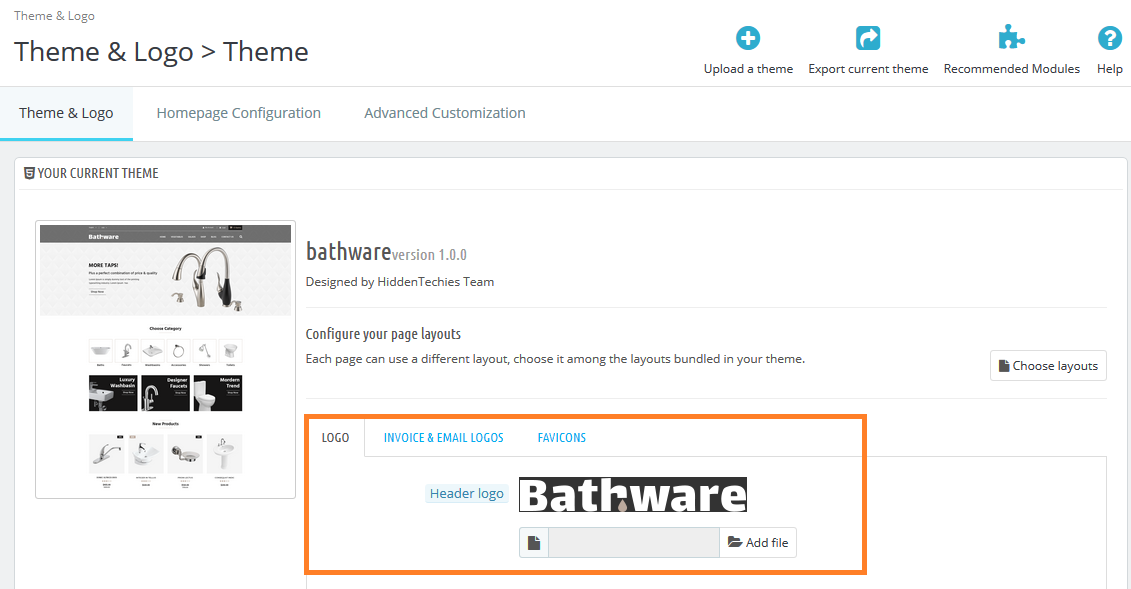Click the Upload a theme plus icon
Viewport: 1131px width, 589px height.
click(x=748, y=39)
